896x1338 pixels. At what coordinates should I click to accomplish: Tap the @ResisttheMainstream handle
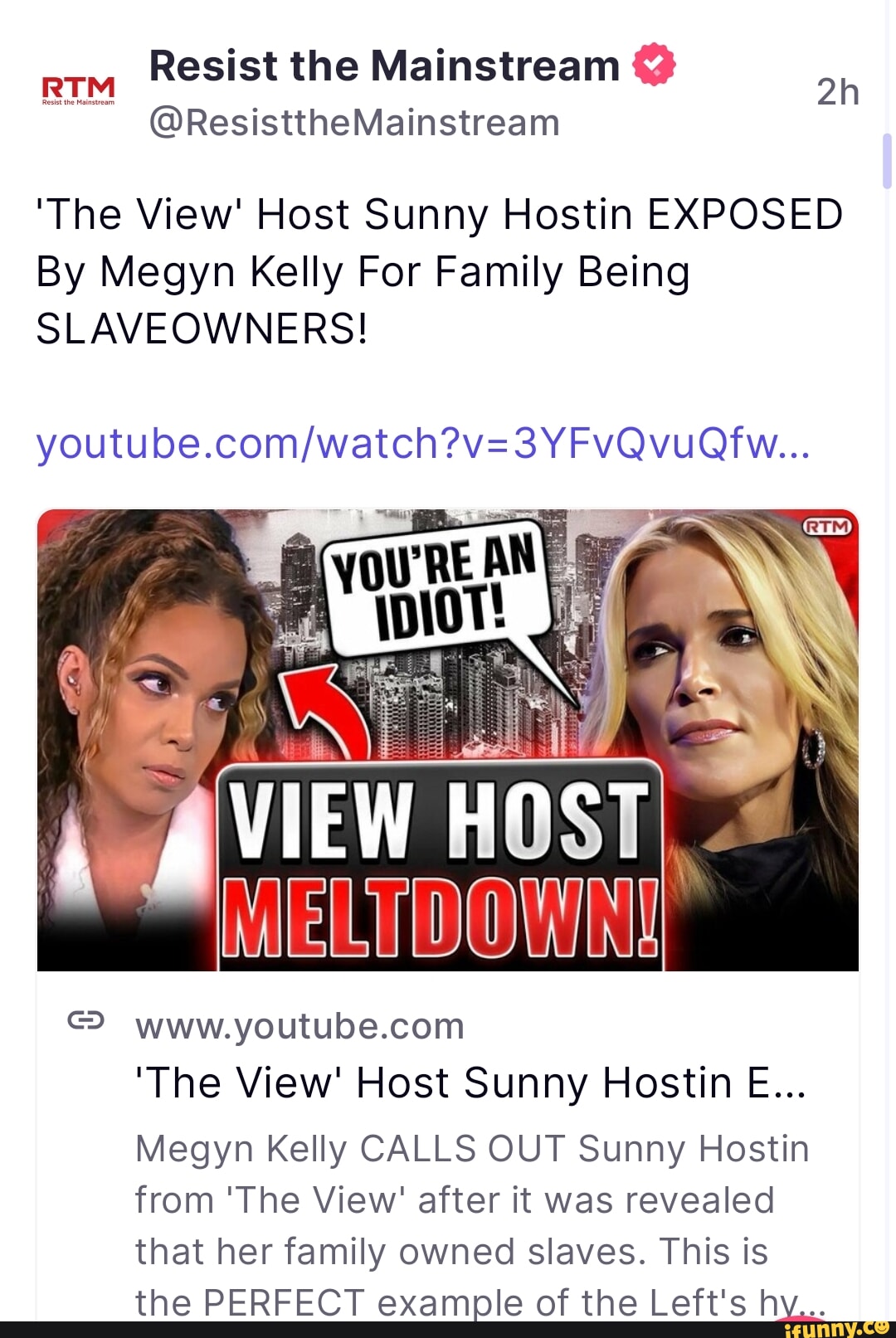(354, 123)
